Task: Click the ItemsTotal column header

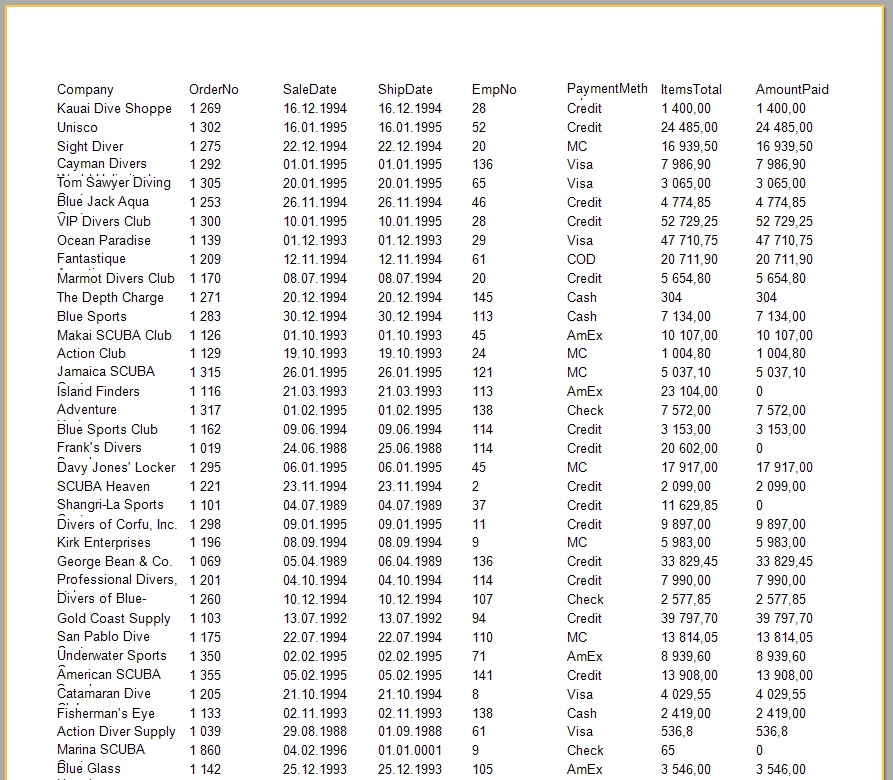Action: 691,90
